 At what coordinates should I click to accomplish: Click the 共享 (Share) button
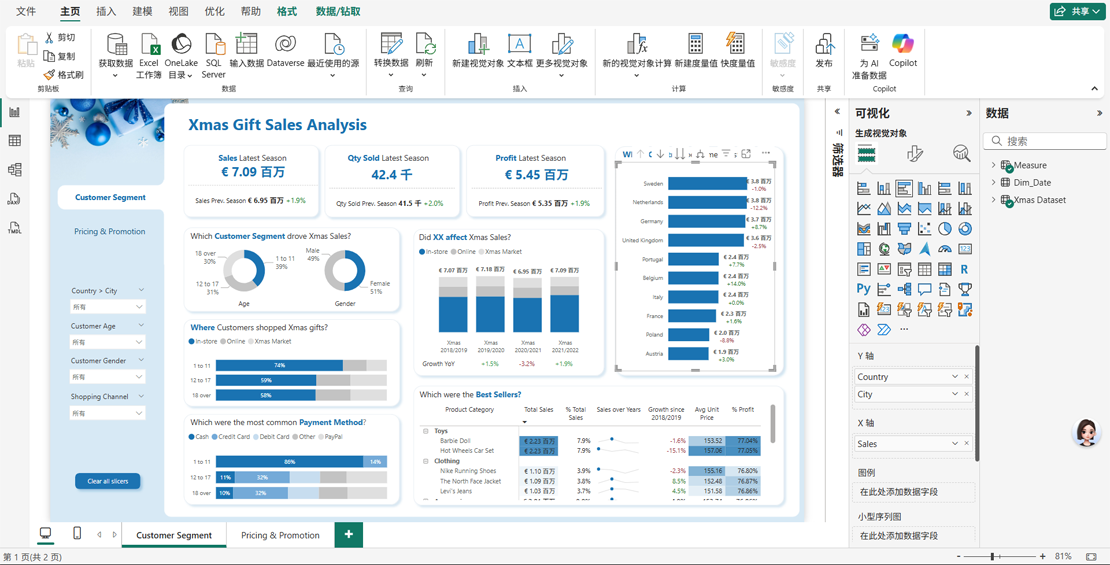pos(1077,11)
